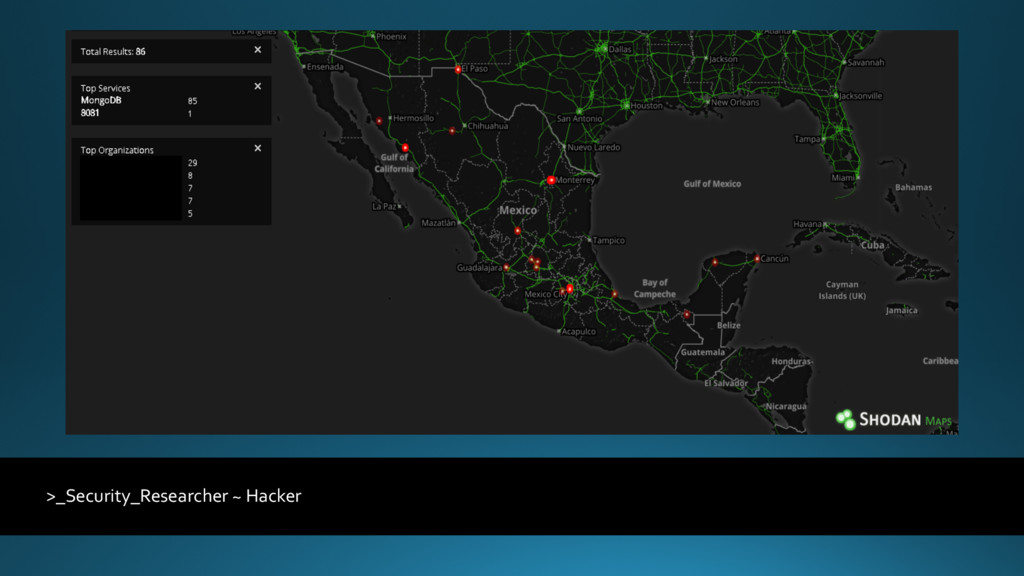
Task: Click the red marker west of Chihuahua
Action: click(x=452, y=131)
